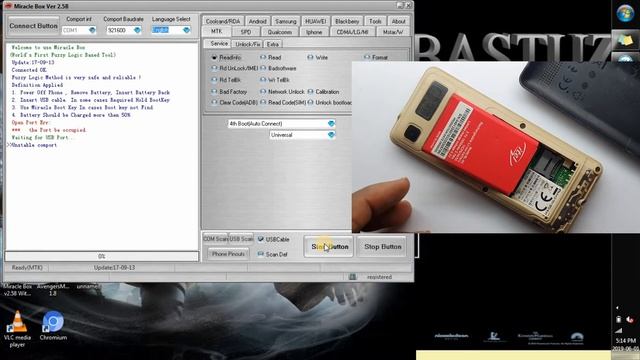Switch to the HUAWEI tab

[316, 21]
